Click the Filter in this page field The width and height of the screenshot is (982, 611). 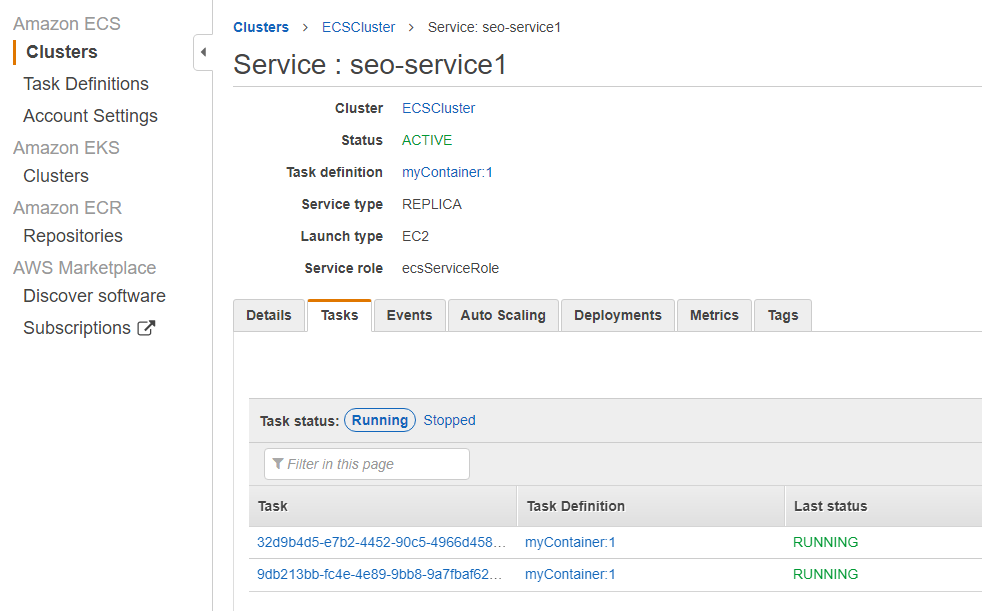point(367,464)
